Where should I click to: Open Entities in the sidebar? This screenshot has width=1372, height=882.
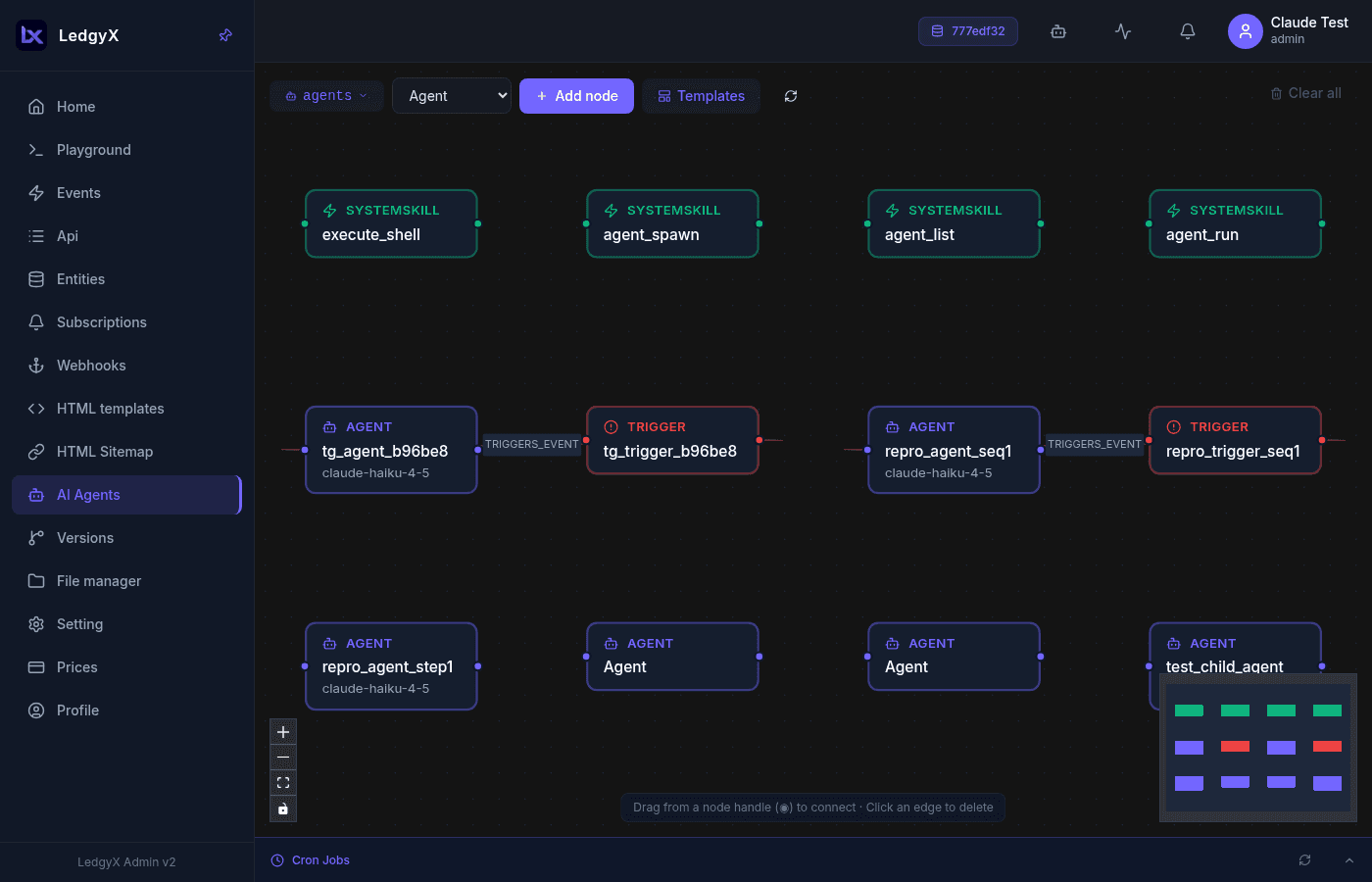click(x=126, y=279)
